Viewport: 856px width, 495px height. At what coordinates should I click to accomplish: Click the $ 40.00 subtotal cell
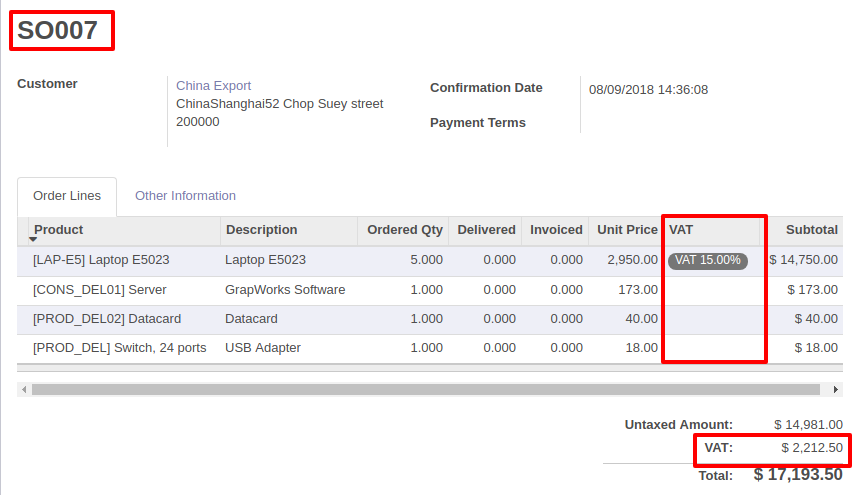(x=816, y=319)
